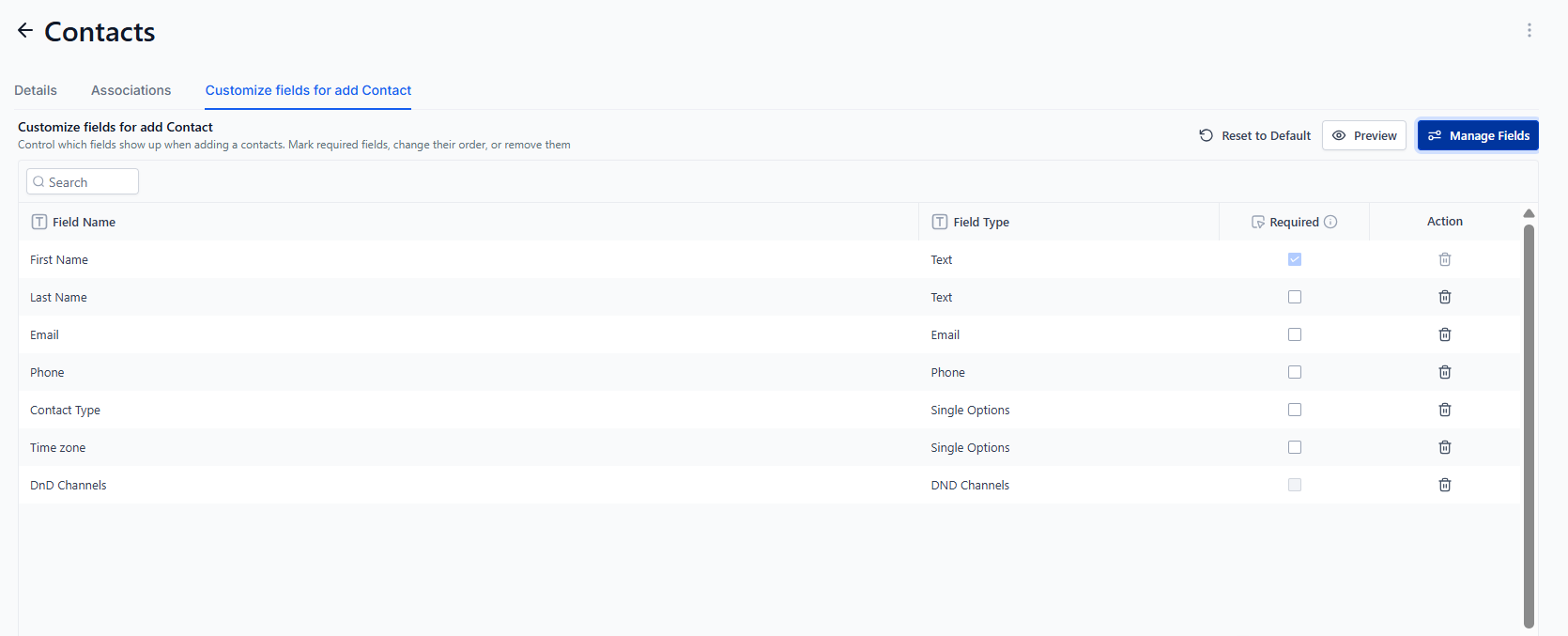Click Reset to Default
Screen dimensions: 1568x636
click(1254, 135)
